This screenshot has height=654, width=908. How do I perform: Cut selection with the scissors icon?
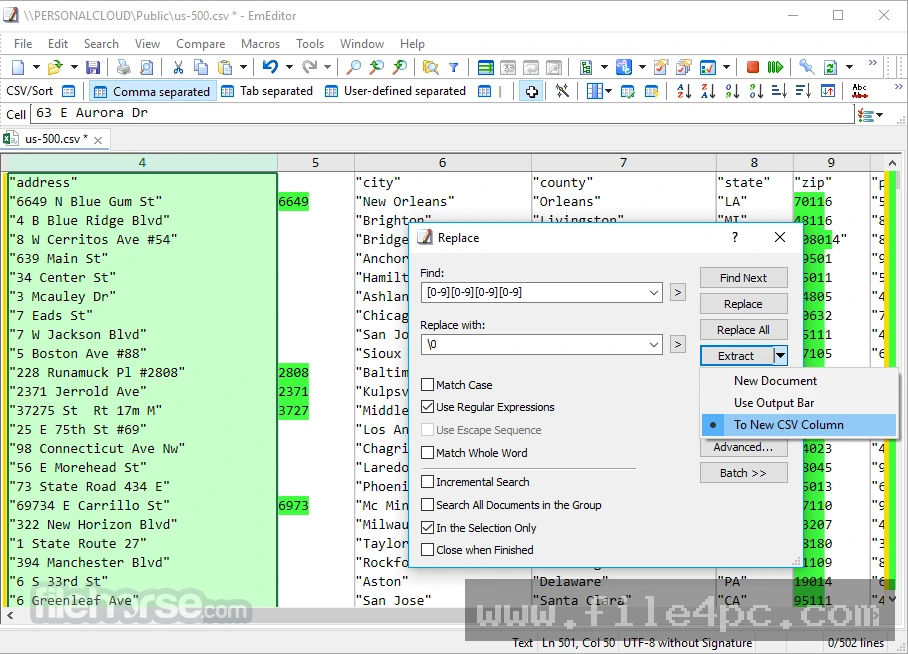(x=178, y=67)
